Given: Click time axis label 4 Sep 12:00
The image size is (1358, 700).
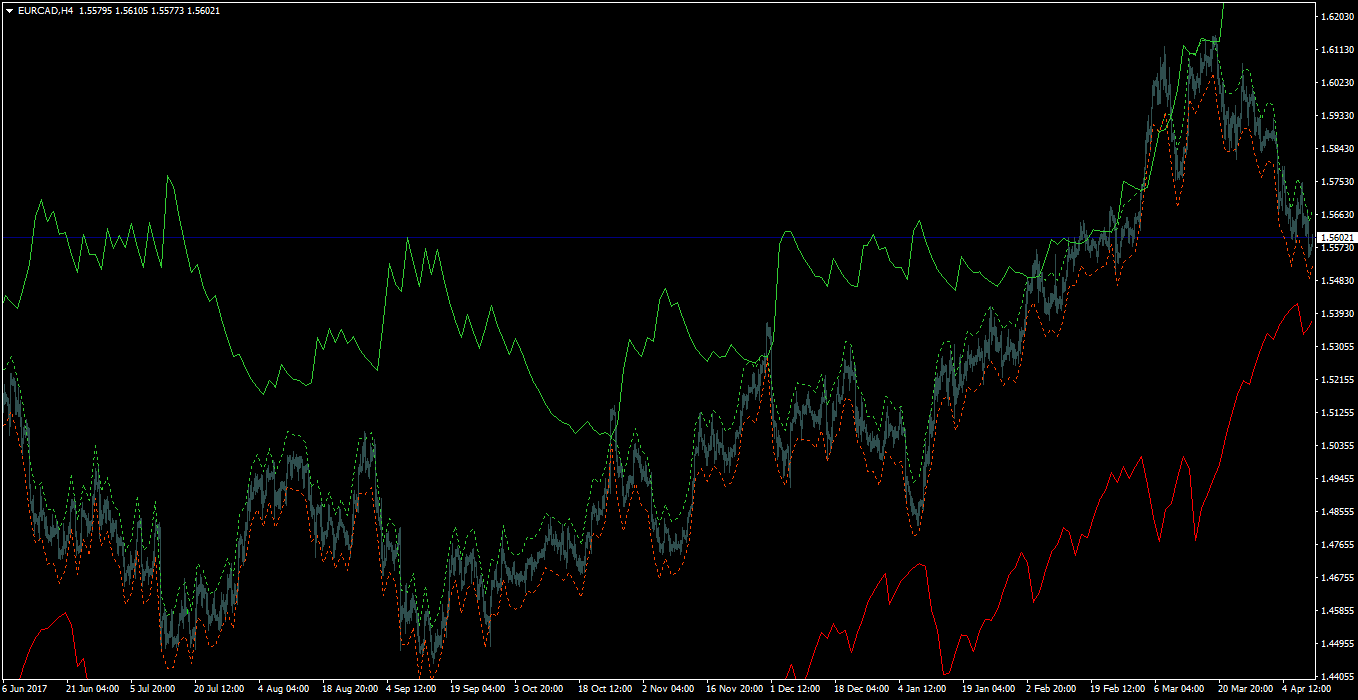Looking at the screenshot, I should (412, 689).
